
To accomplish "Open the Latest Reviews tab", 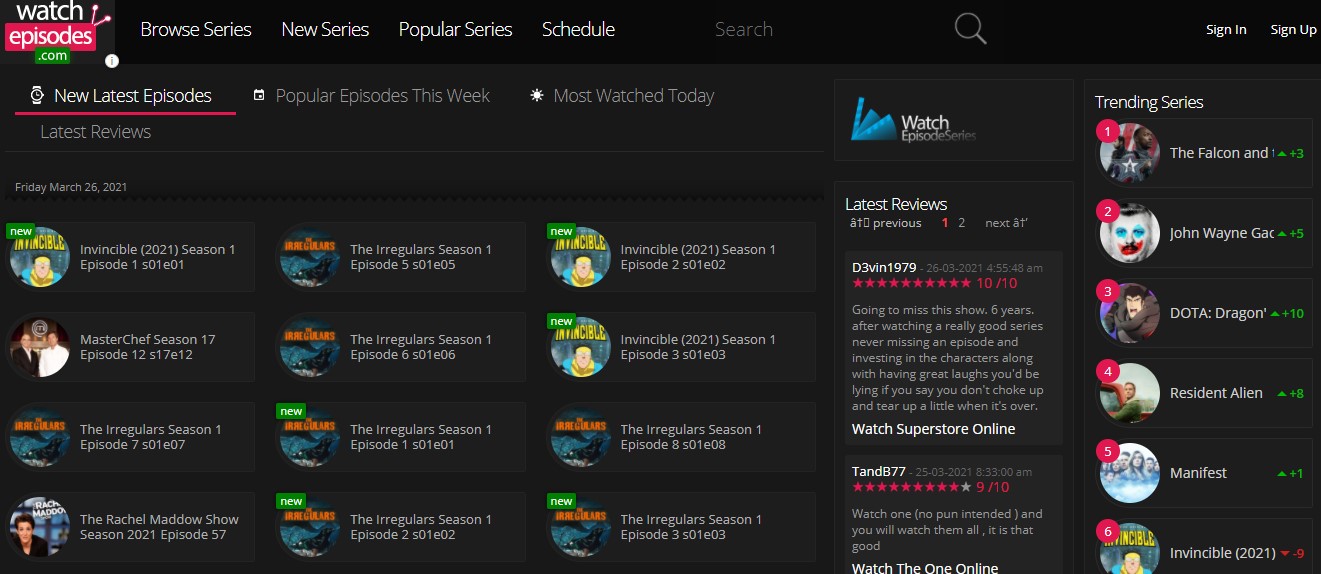I will 95,131.
